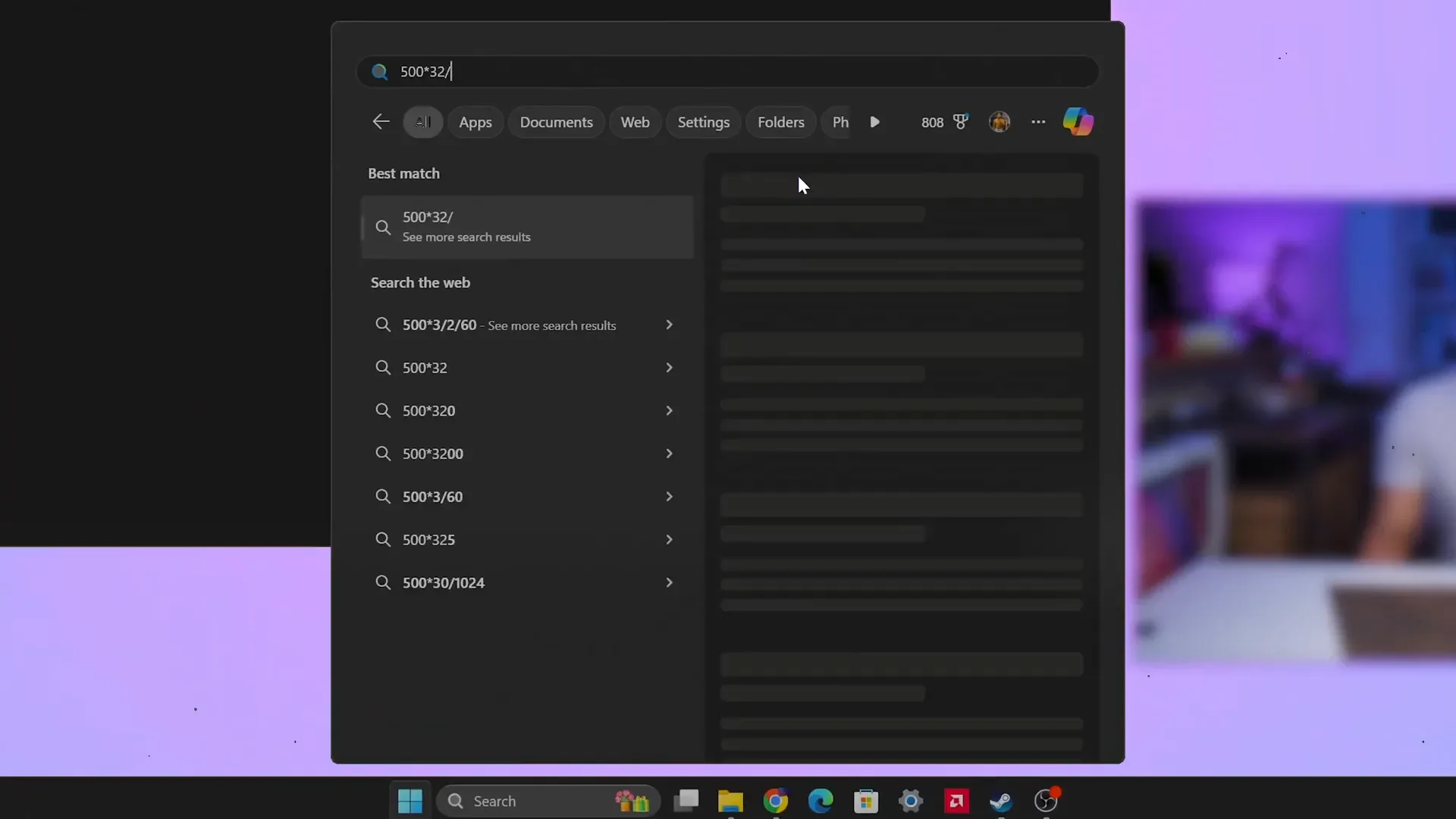Open the 808 rewards points trophy
This screenshot has width=1456, height=819.
(945, 122)
